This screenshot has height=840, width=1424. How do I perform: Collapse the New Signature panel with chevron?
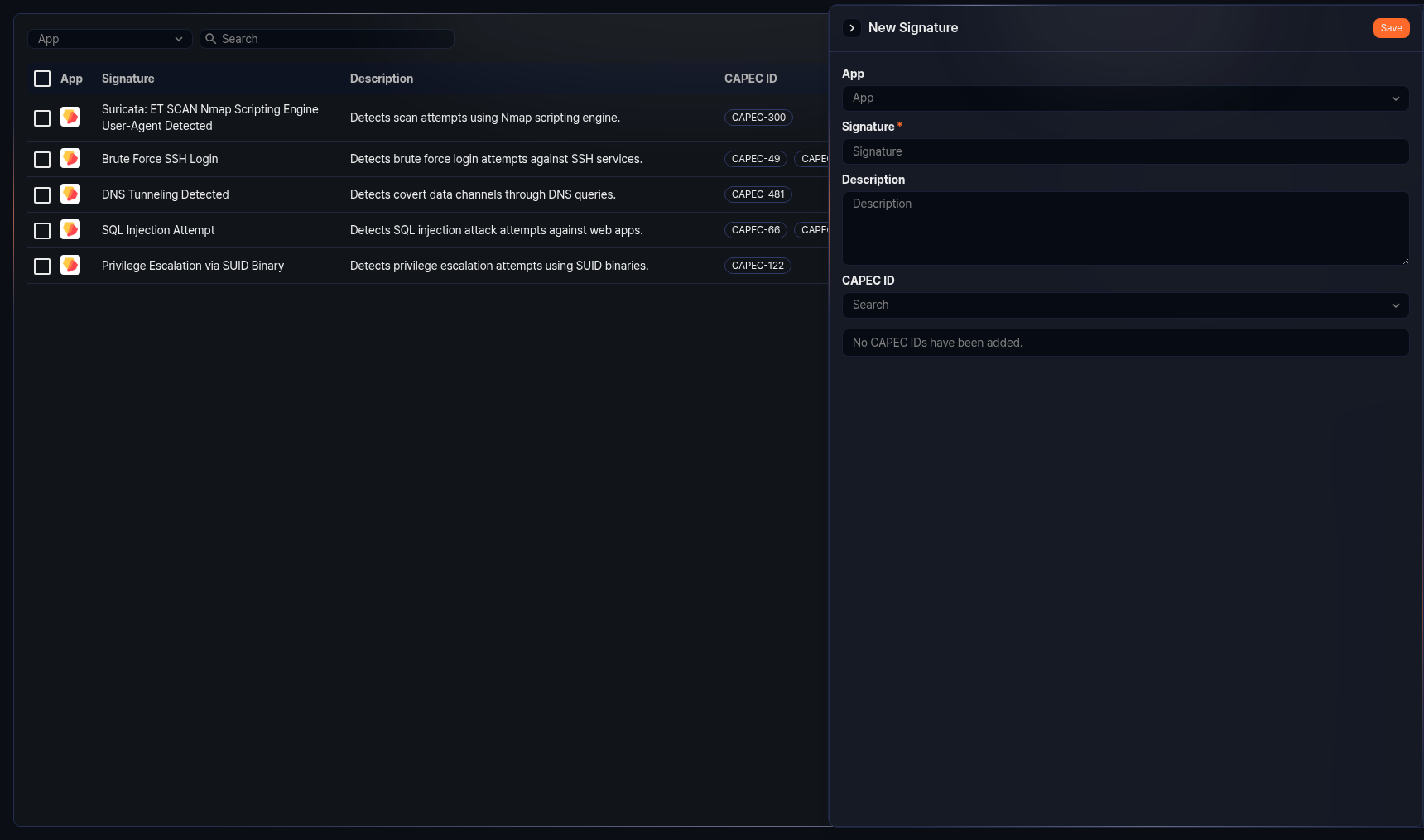coord(851,28)
